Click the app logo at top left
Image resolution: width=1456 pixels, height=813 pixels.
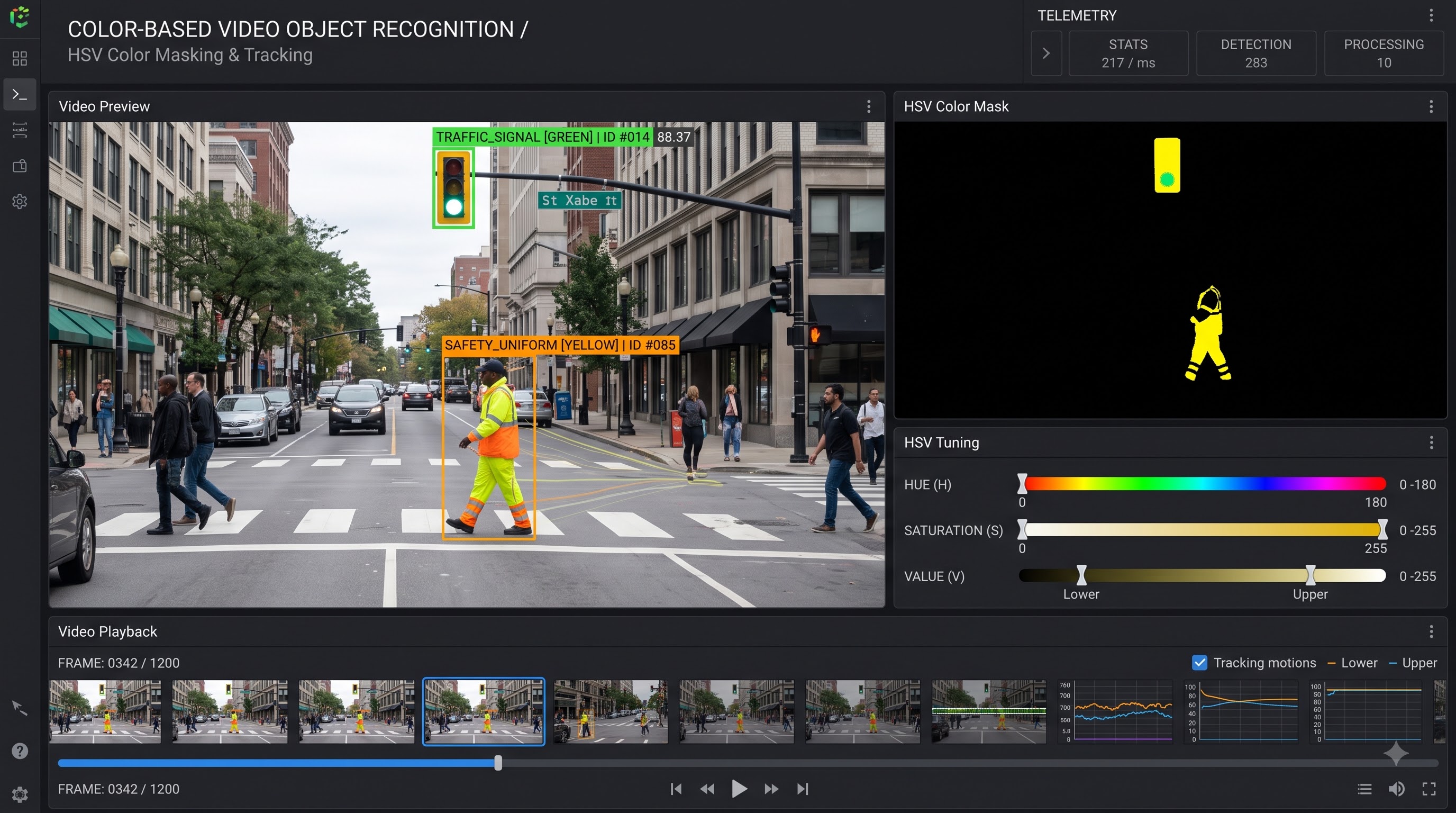pyautogui.click(x=20, y=17)
